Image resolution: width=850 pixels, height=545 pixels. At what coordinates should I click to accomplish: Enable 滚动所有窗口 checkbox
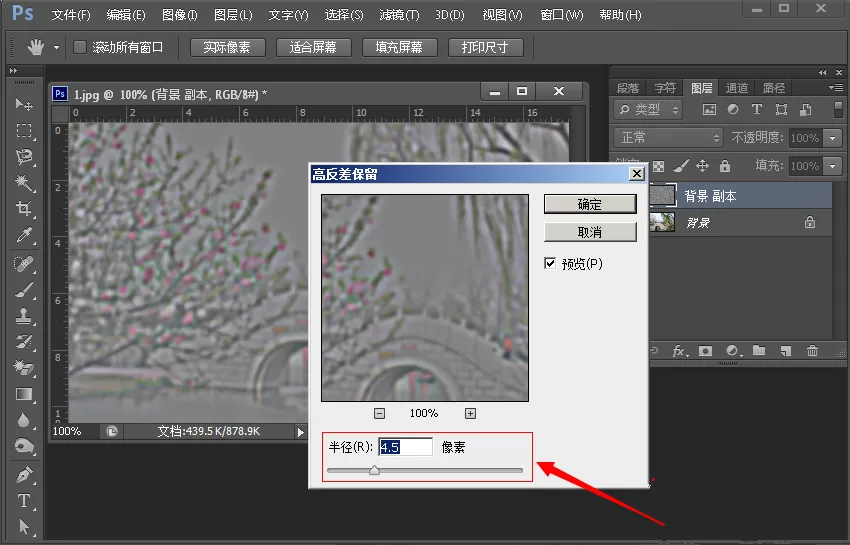pyautogui.click(x=80, y=47)
